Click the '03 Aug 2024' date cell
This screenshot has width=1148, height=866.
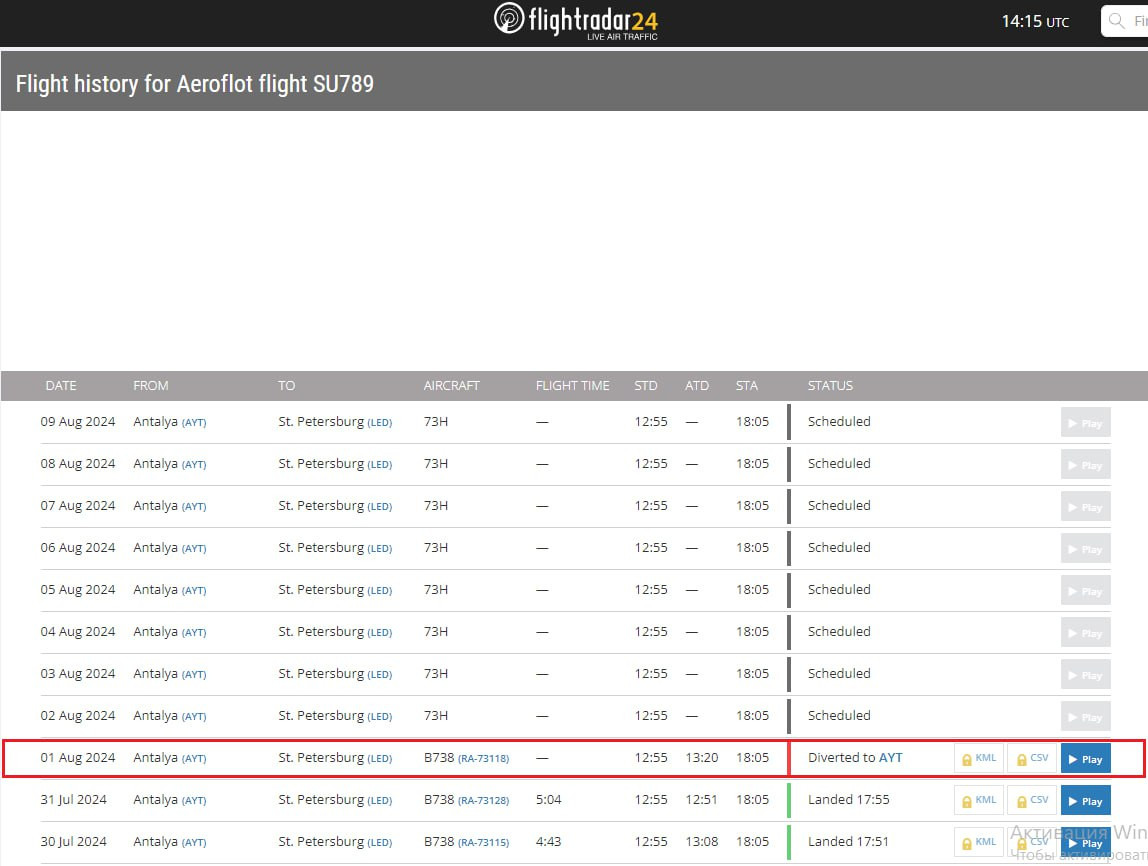(x=78, y=673)
